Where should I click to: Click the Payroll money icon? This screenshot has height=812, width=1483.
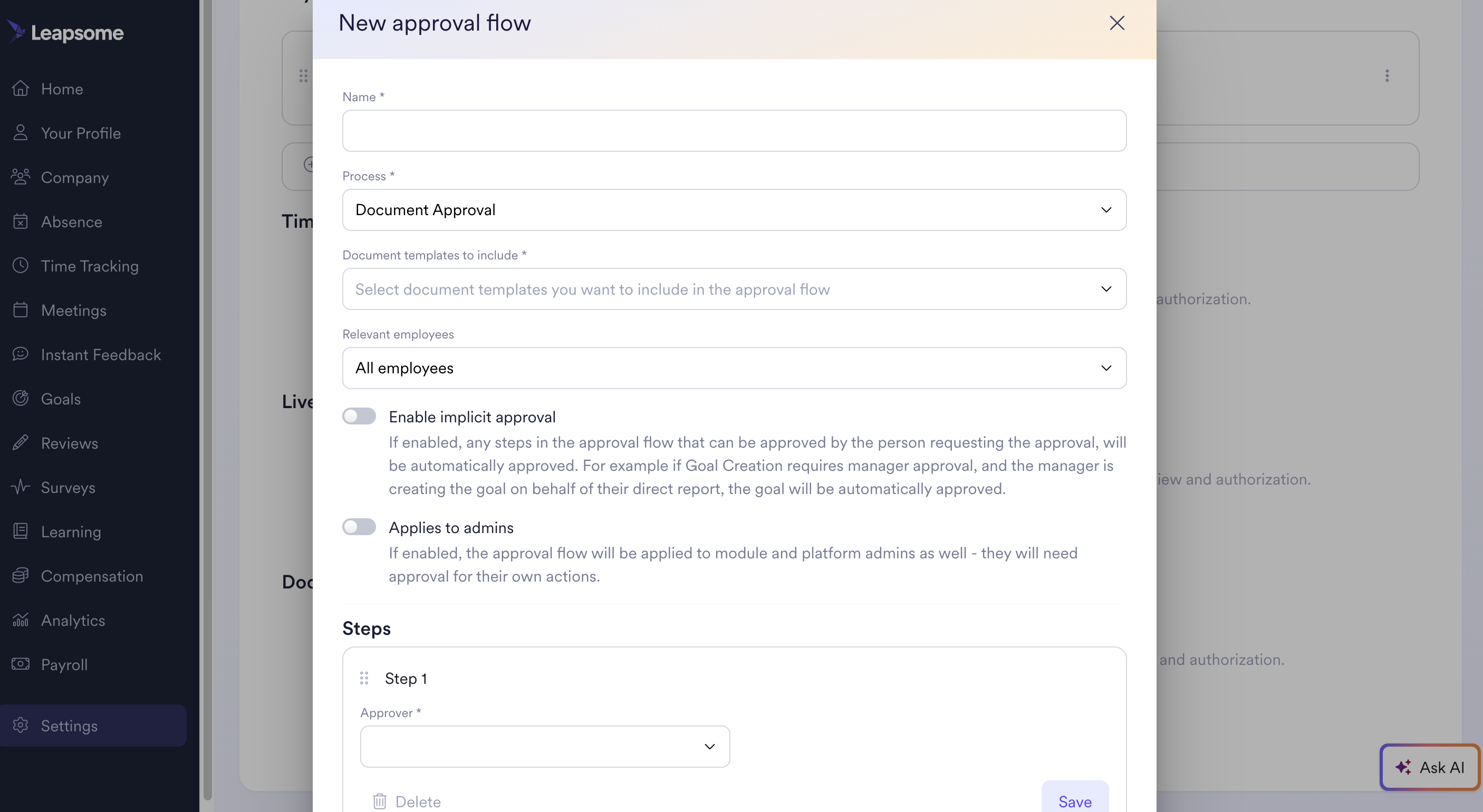tap(21, 664)
